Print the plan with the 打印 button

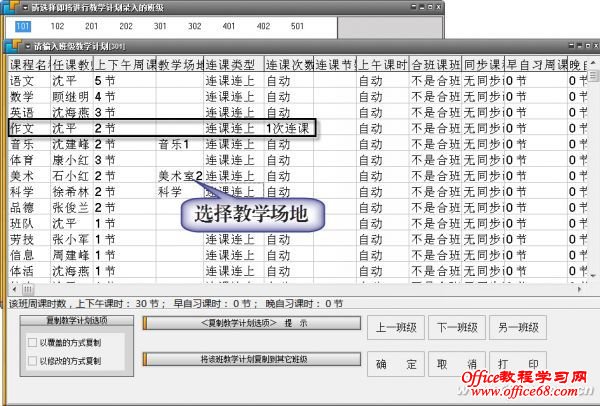click(518, 364)
